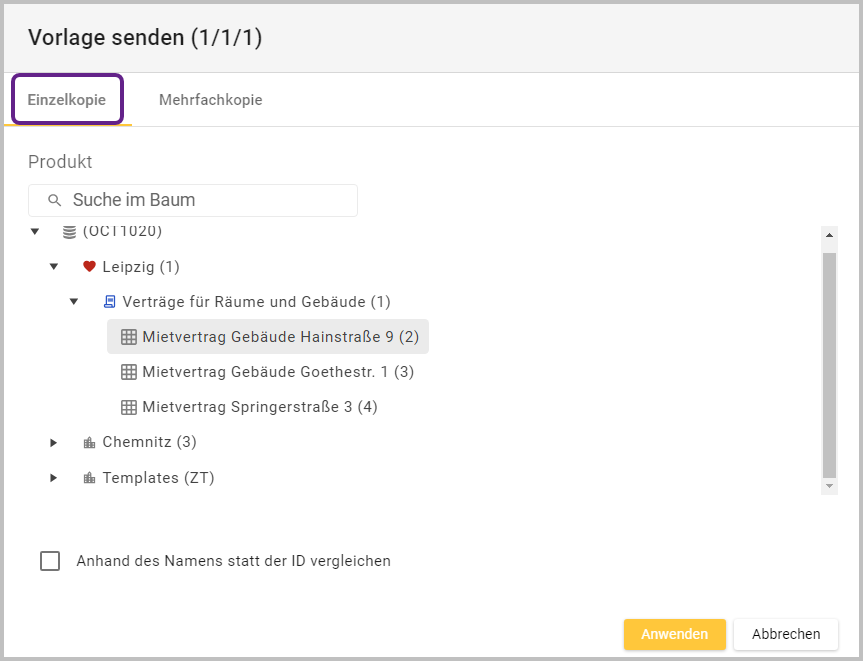Click the building icon next to Chemnitz
Screen dimensions: 863x661
coord(89,442)
